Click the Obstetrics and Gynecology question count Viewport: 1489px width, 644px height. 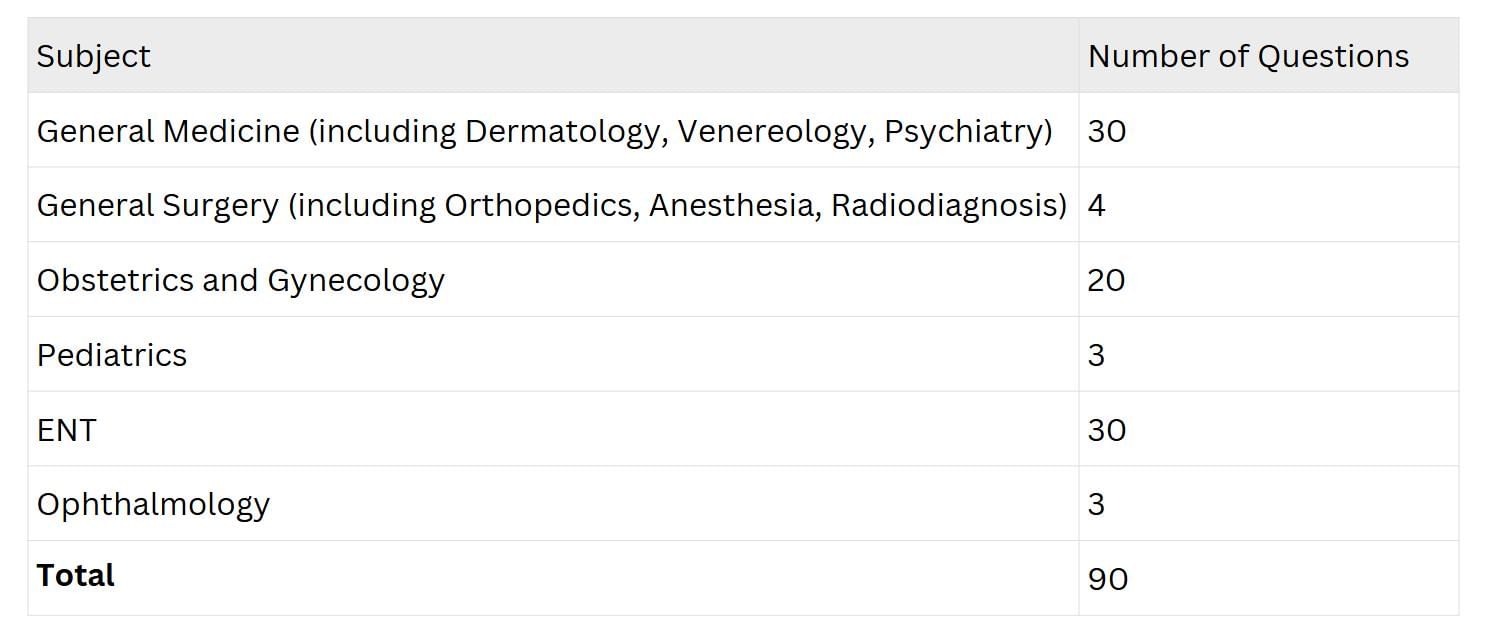[1106, 280]
